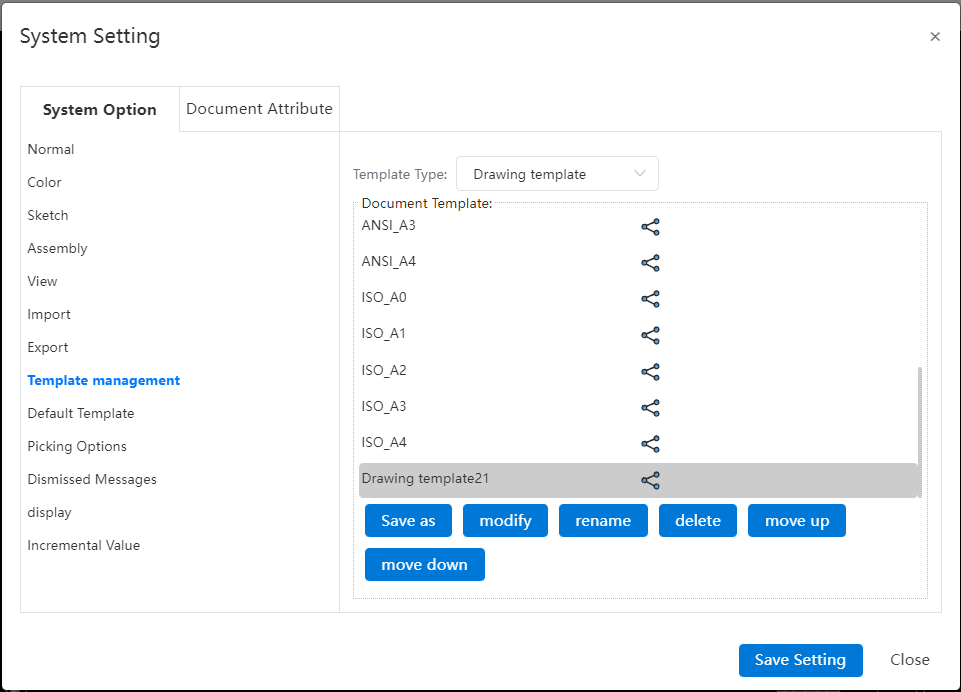961x692 pixels.
Task: Click the delete button
Action: pos(697,520)
